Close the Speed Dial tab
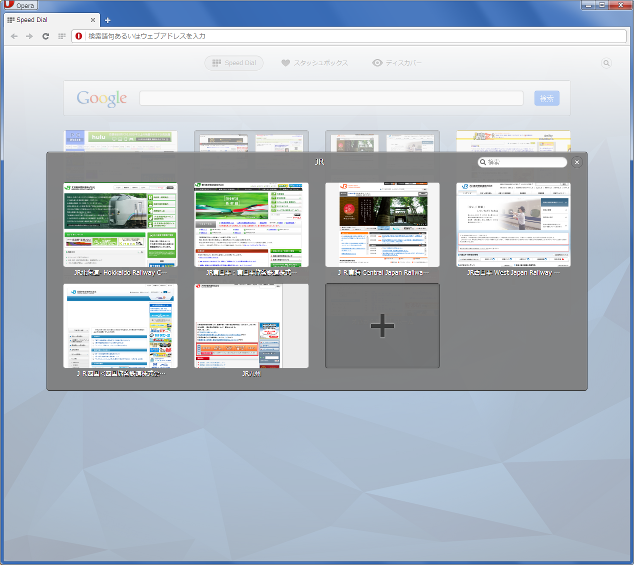This screenshot has height=565, width=634. 93,20
